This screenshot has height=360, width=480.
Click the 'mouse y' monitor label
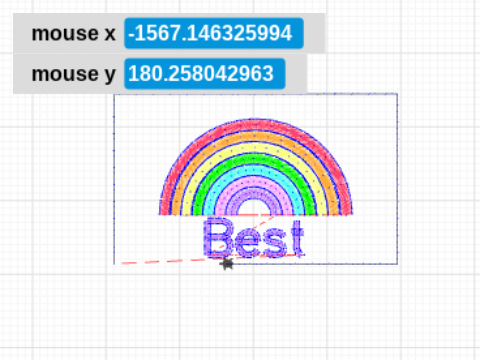(x=73, y=74)
